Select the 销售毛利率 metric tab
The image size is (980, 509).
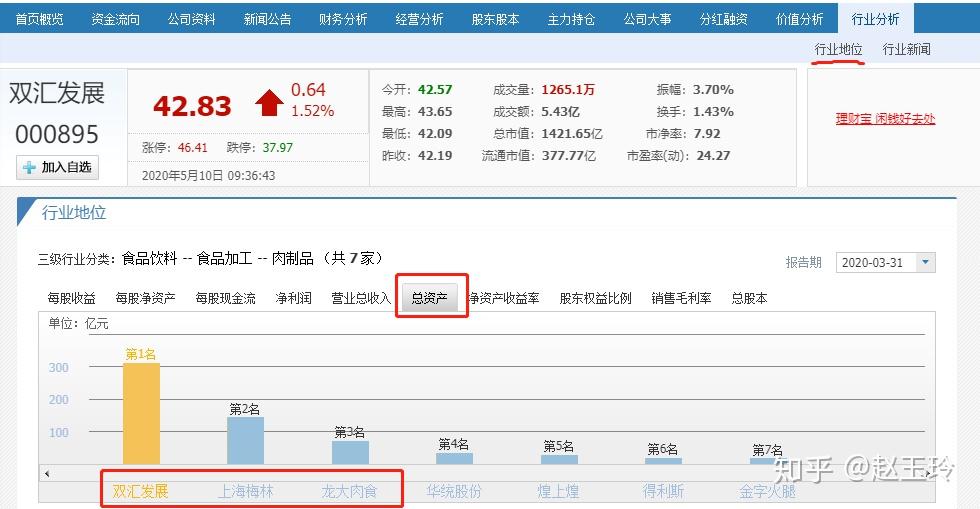click(681, 298)
